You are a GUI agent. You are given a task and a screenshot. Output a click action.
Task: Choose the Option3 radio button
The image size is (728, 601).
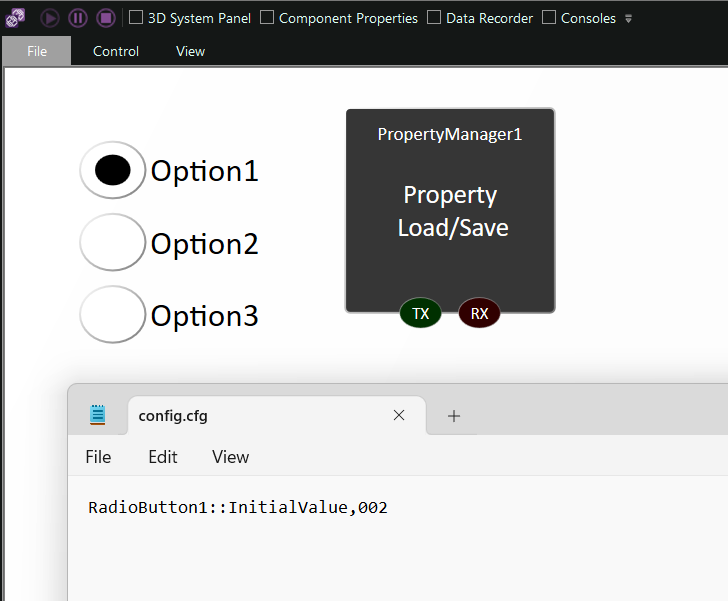[113, 315]
